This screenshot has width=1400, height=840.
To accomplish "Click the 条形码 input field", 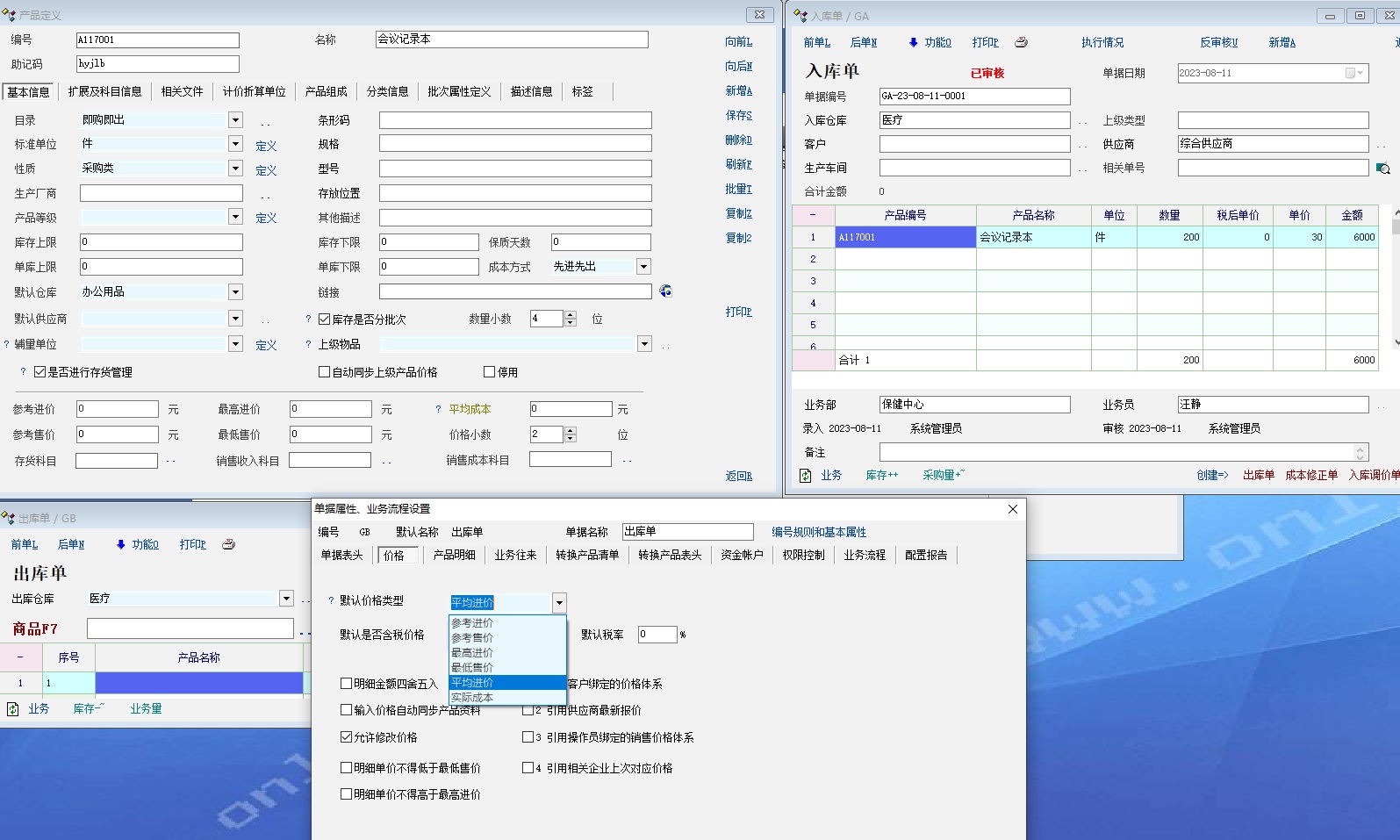I will 515,120.
